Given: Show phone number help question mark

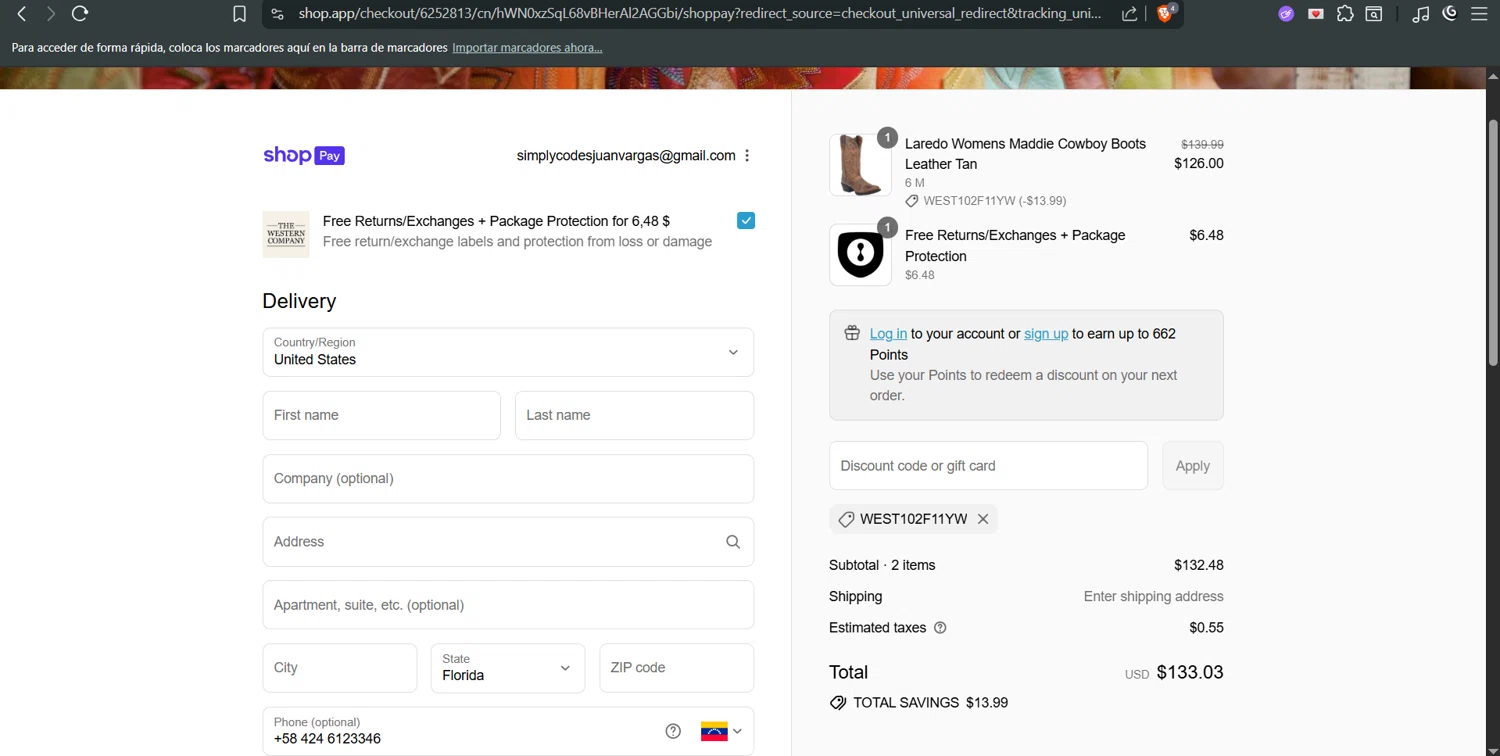Looking at the screenshot, I should coord(673,731).
